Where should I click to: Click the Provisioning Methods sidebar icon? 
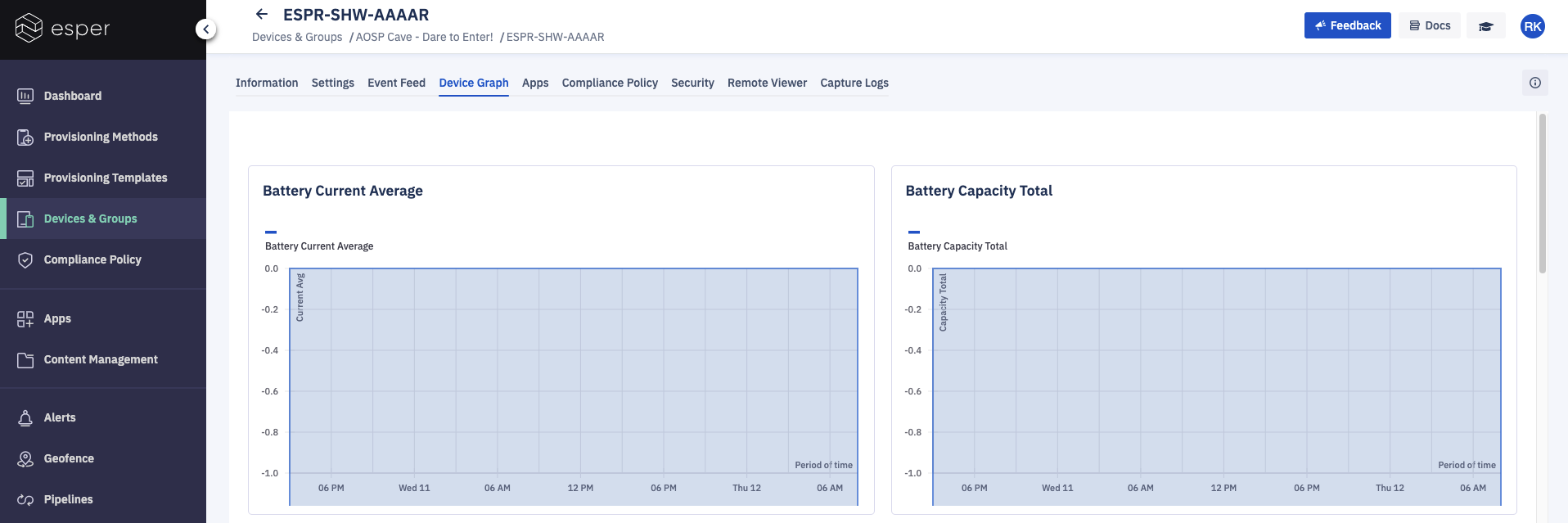pos(25,137)
